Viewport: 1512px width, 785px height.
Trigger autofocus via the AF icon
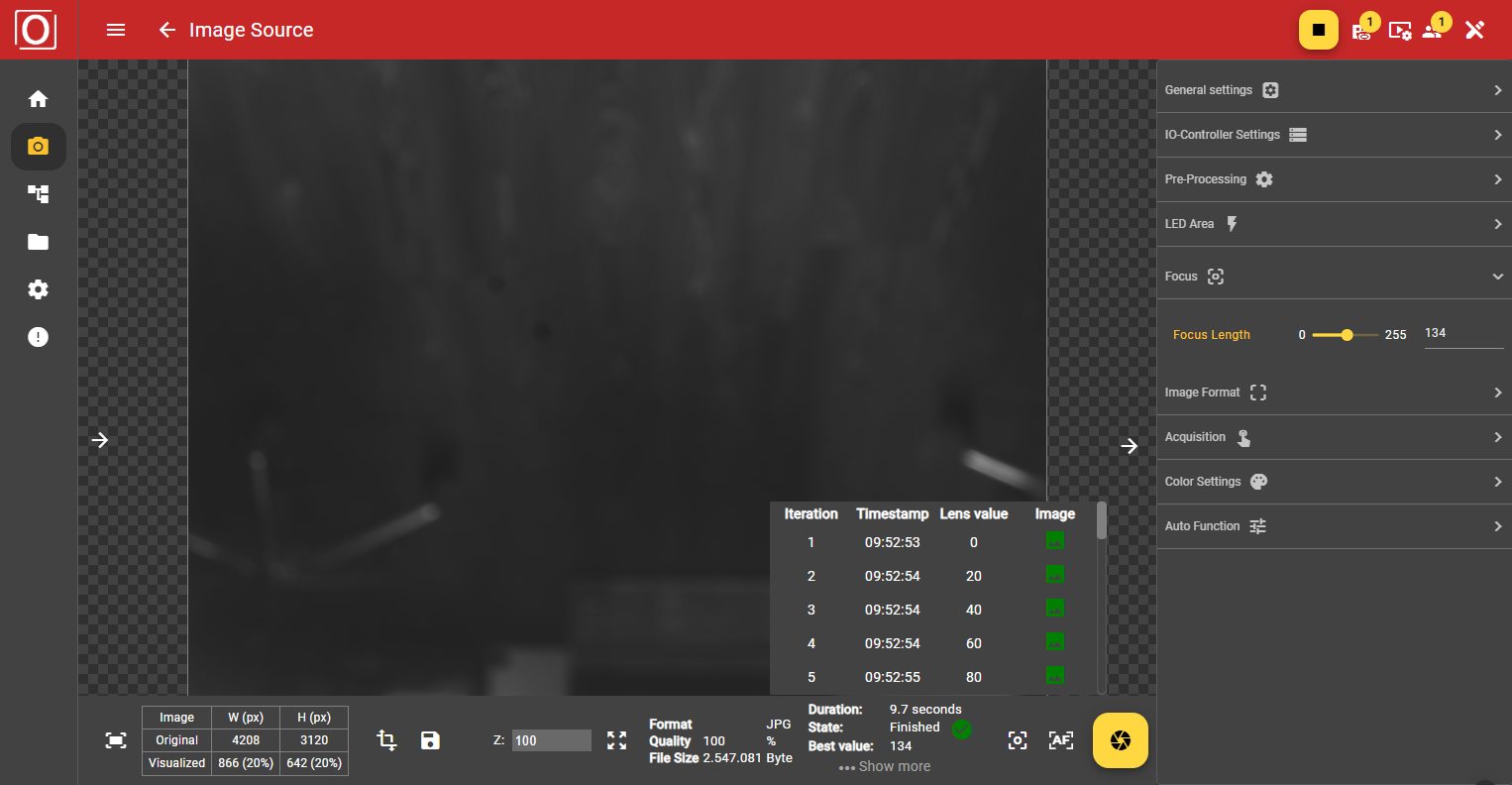1060,740
